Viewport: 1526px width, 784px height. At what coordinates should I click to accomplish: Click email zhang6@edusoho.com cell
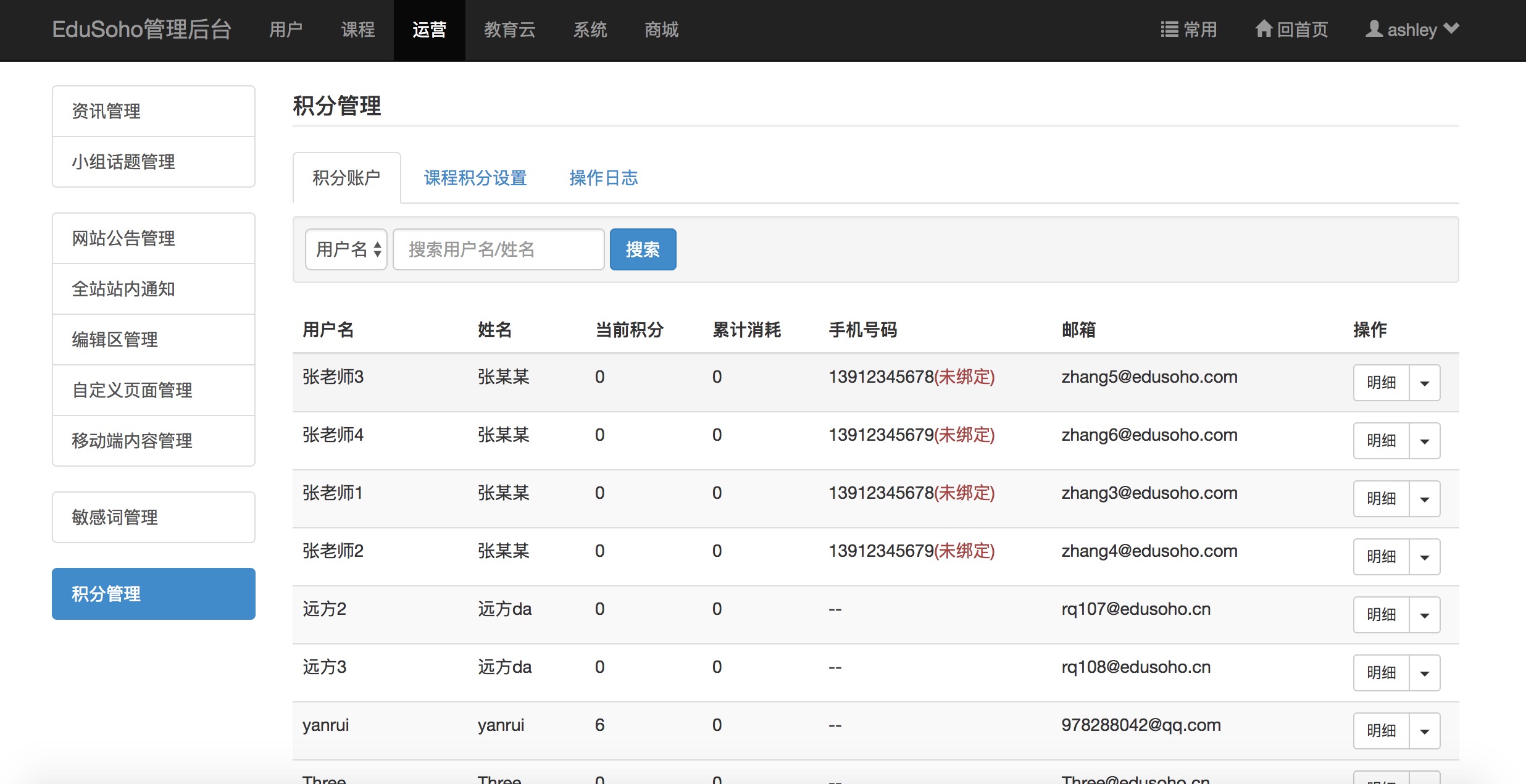click(1149, 435)
